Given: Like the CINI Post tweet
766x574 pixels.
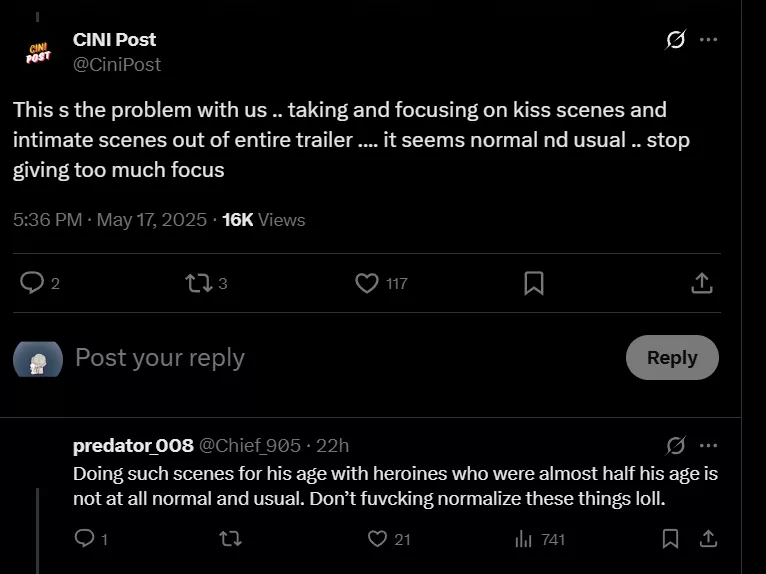Looking at the screenshot, I should (367, 283).
